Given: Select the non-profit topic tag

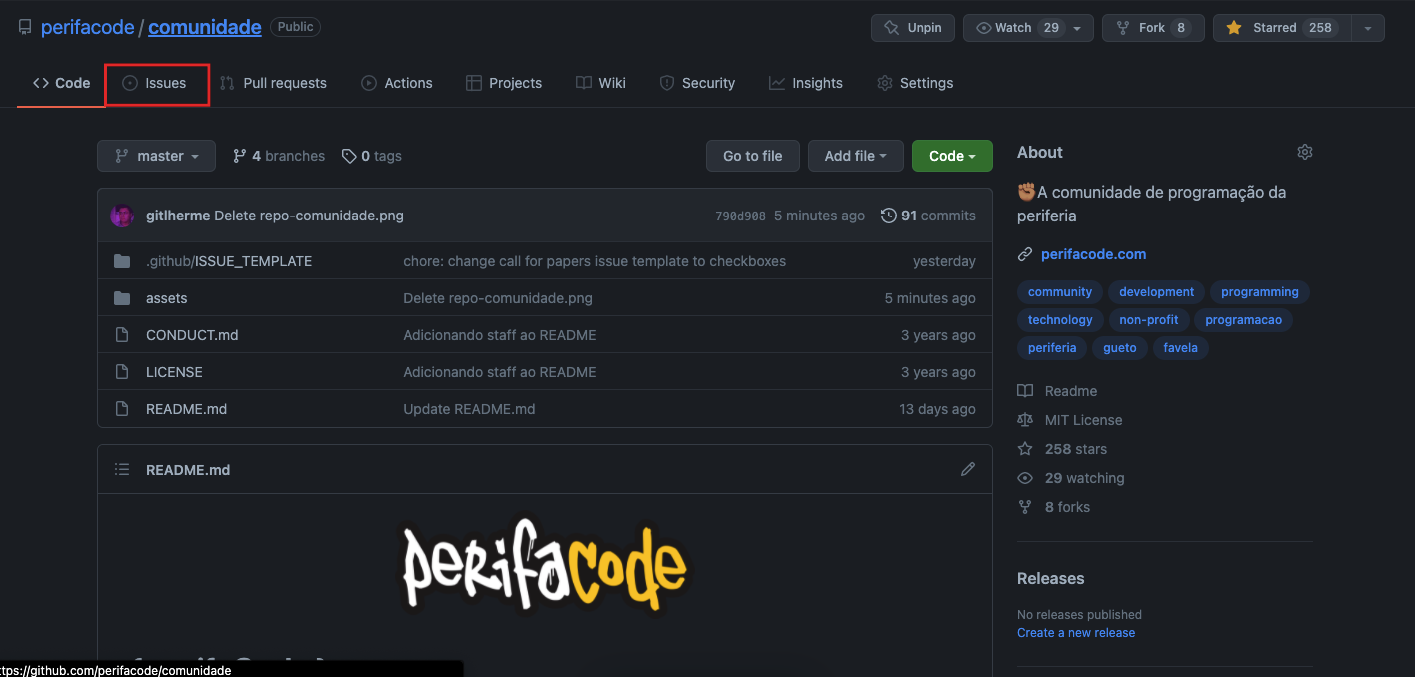Looking at the screenshot, I should pyautogui.click(x=1149, y=320).
